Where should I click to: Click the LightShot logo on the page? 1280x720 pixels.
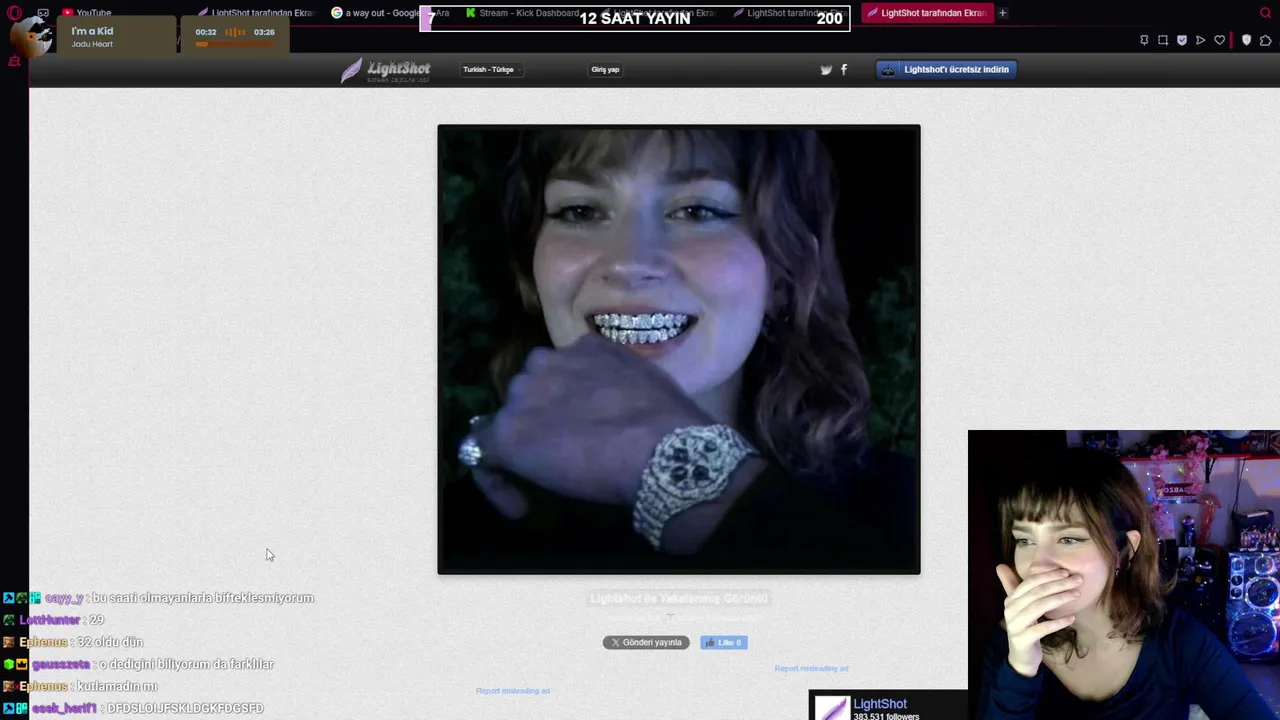(385, 70)
